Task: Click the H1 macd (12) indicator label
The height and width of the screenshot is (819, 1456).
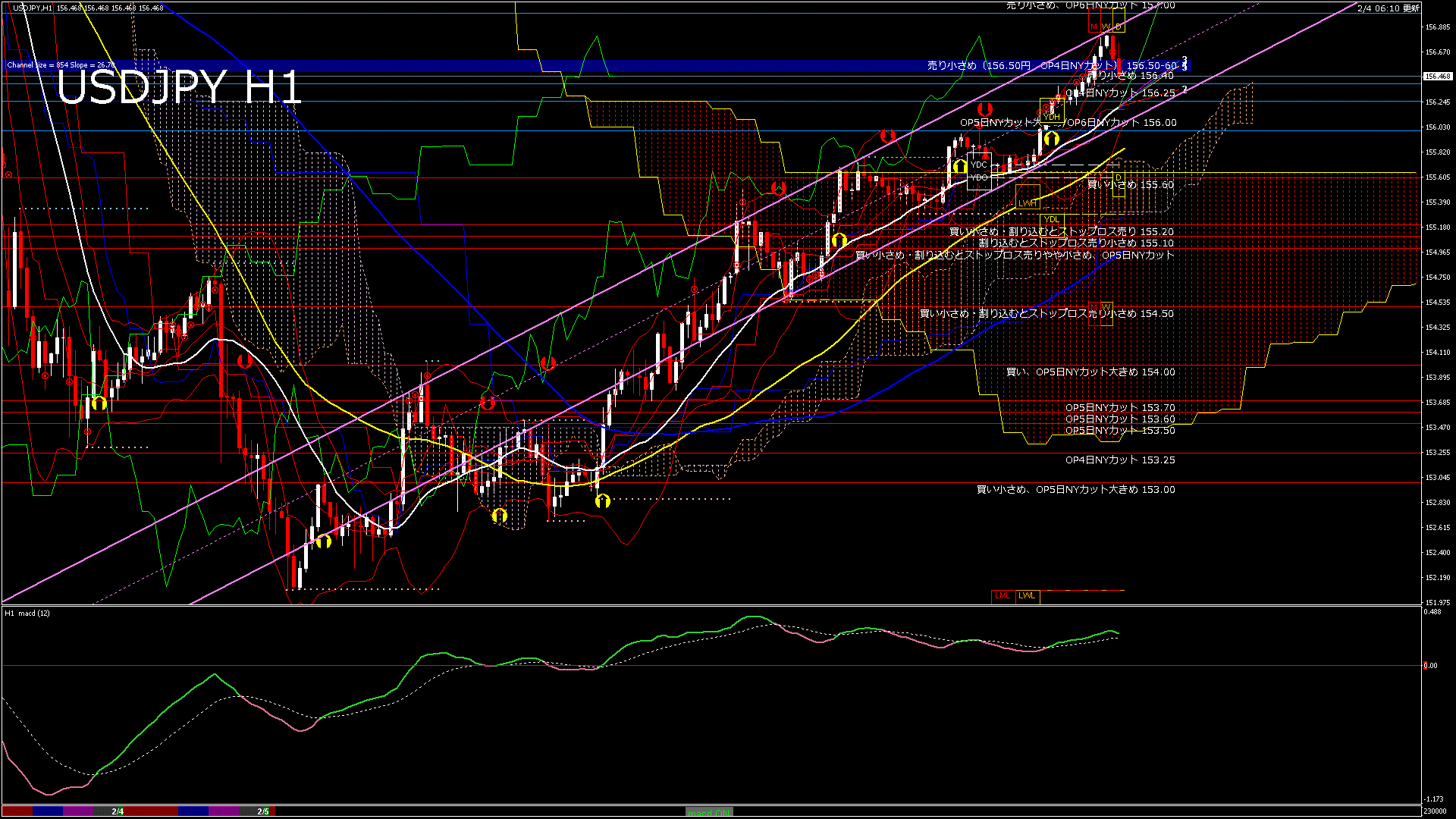Action: click(x=27, y=613)
